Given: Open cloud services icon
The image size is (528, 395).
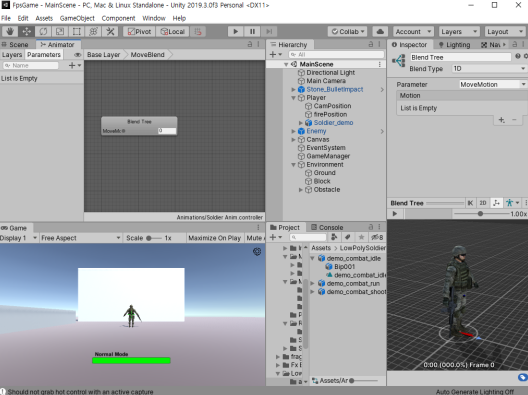Looking at the screenshot, I should pos(380,32).
